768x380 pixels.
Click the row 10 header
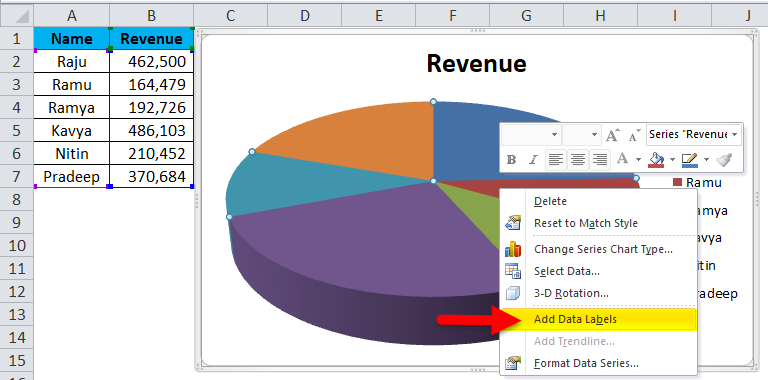(17, 245)
